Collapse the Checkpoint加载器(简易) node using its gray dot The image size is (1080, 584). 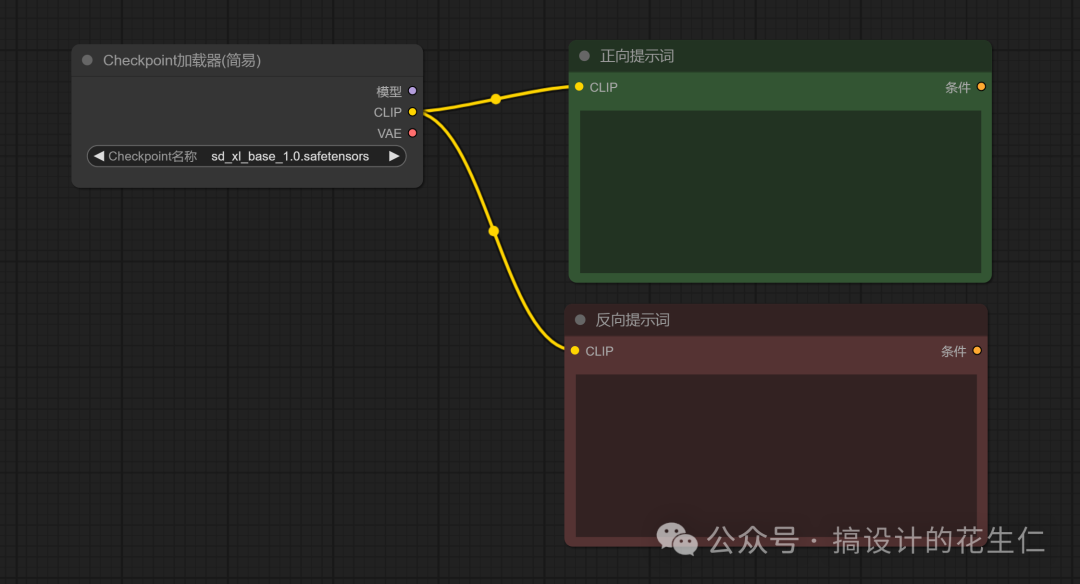[x=87, y=60]
